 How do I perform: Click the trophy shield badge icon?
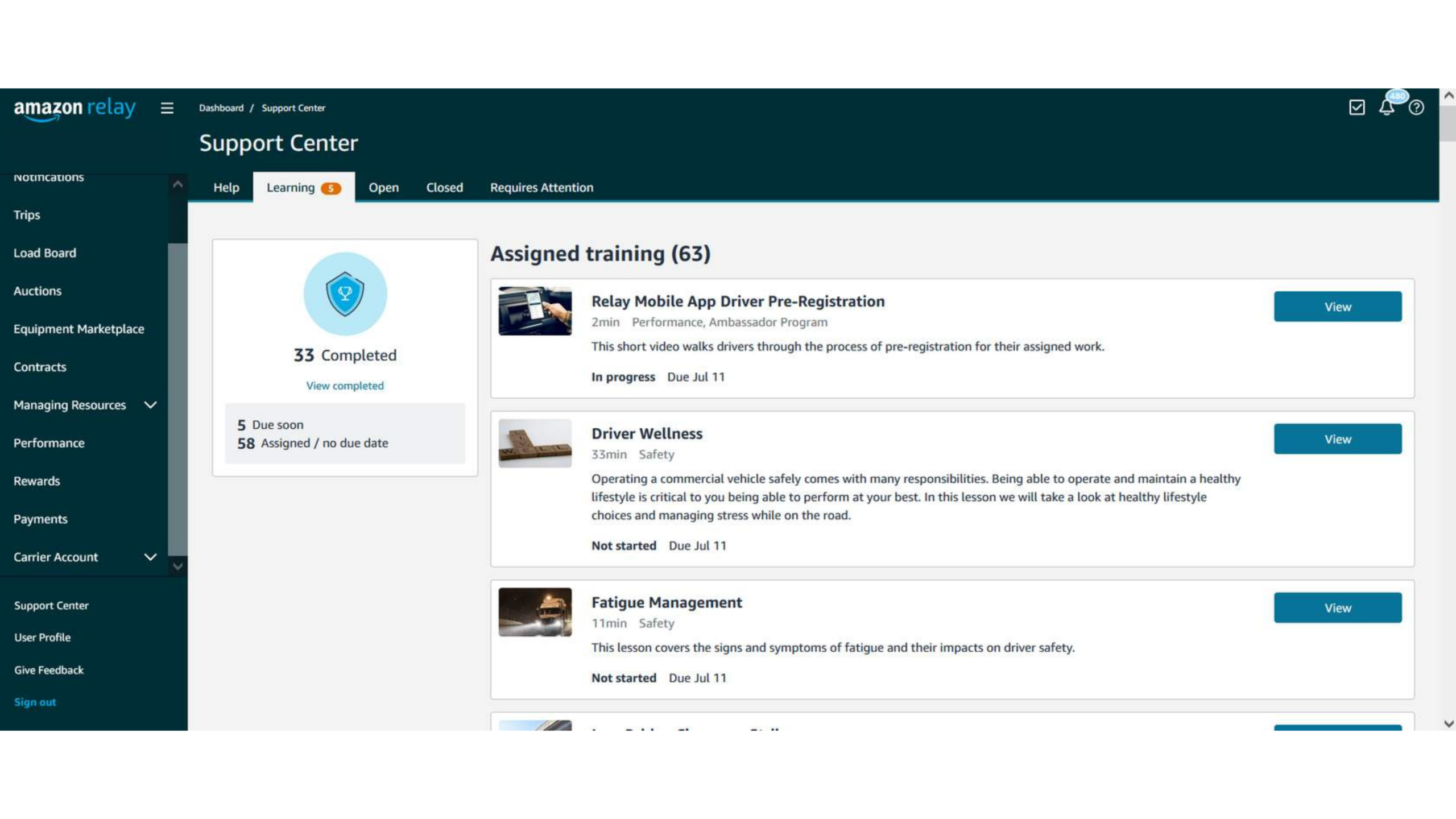pyautogui.click(x=345, y=293)
